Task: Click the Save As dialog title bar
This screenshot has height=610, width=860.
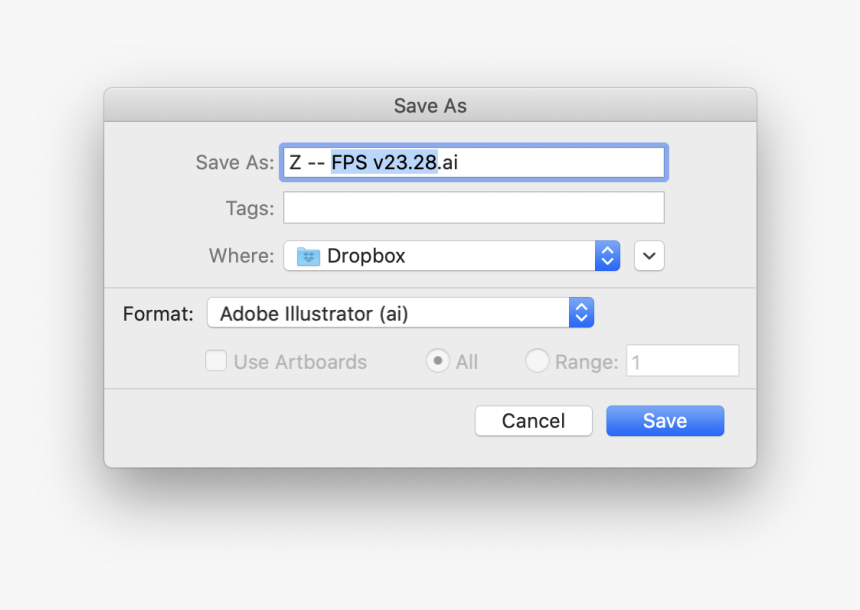Action: 430,105
